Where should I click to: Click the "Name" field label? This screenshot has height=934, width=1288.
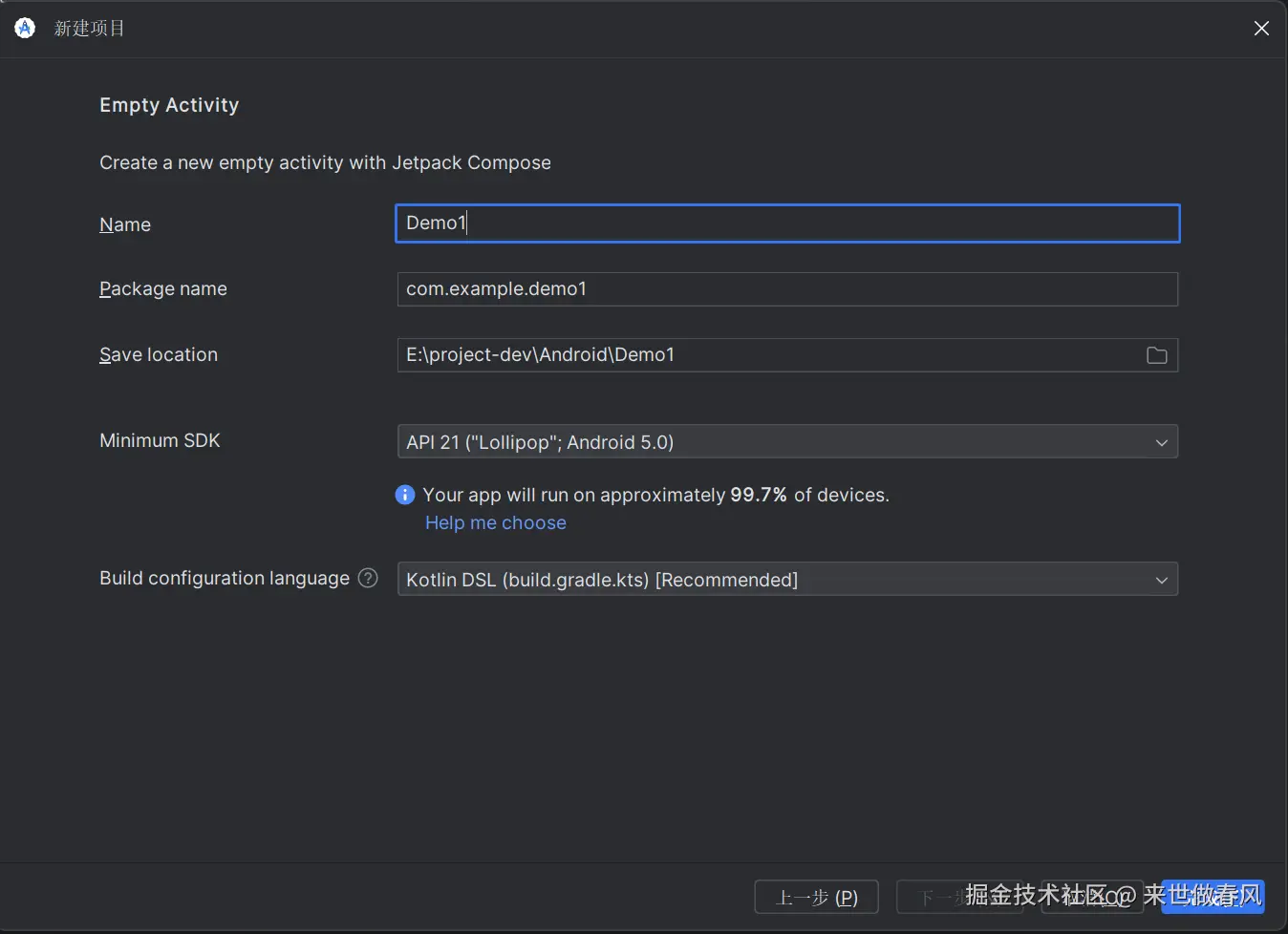(x=125, y=224)
